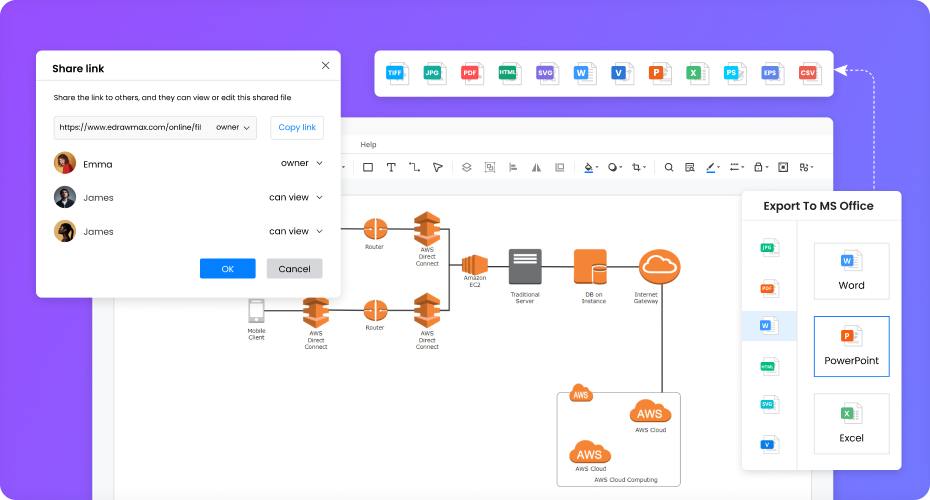Choose the PowerPoint export option
This screenshot has height=500, width=930.
851,346
